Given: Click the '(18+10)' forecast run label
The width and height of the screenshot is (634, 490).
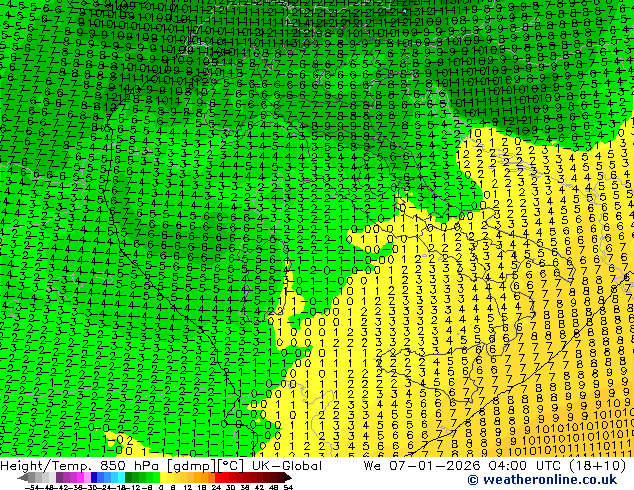Looking at the screenshot, I should click(598, 466).
